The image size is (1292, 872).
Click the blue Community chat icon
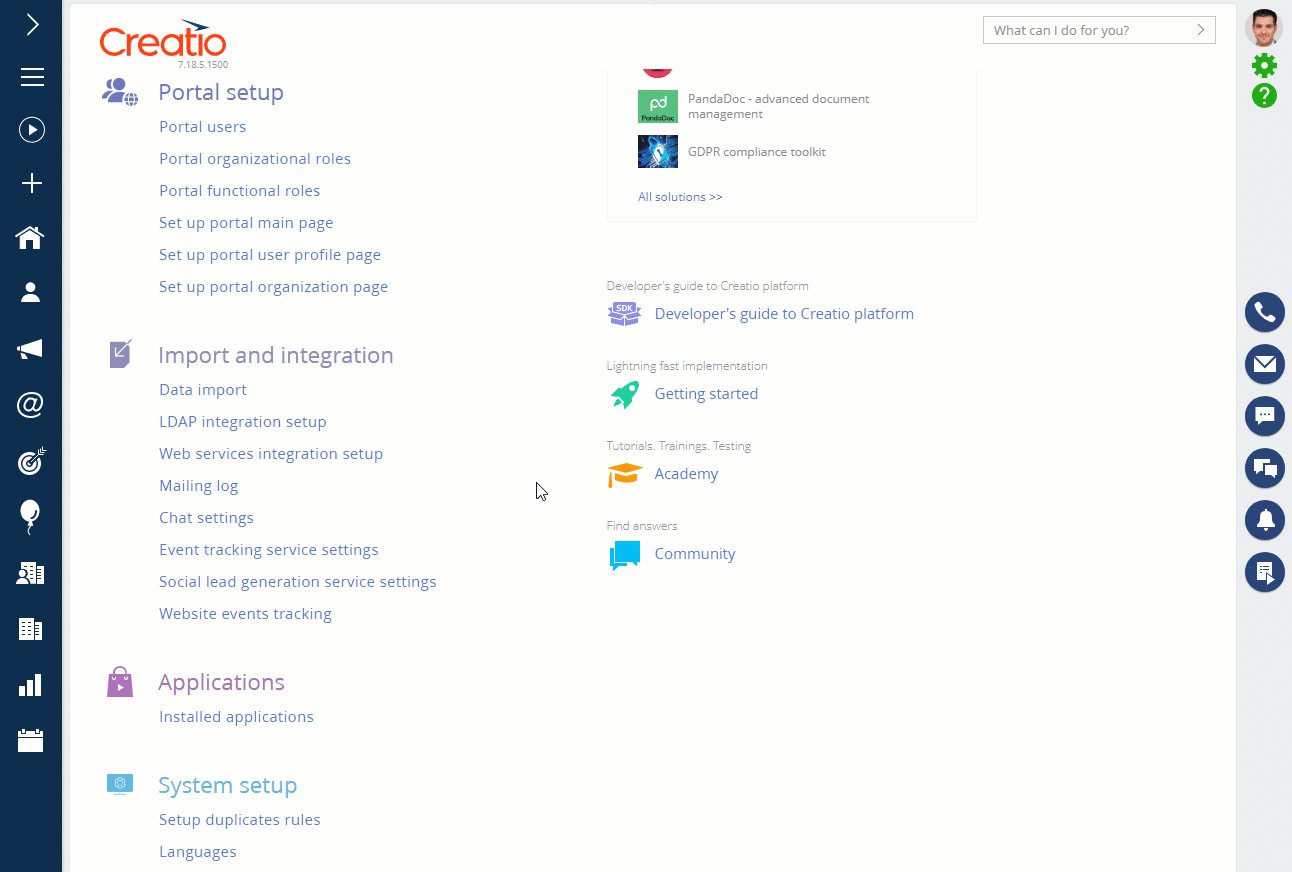(625, 555)
